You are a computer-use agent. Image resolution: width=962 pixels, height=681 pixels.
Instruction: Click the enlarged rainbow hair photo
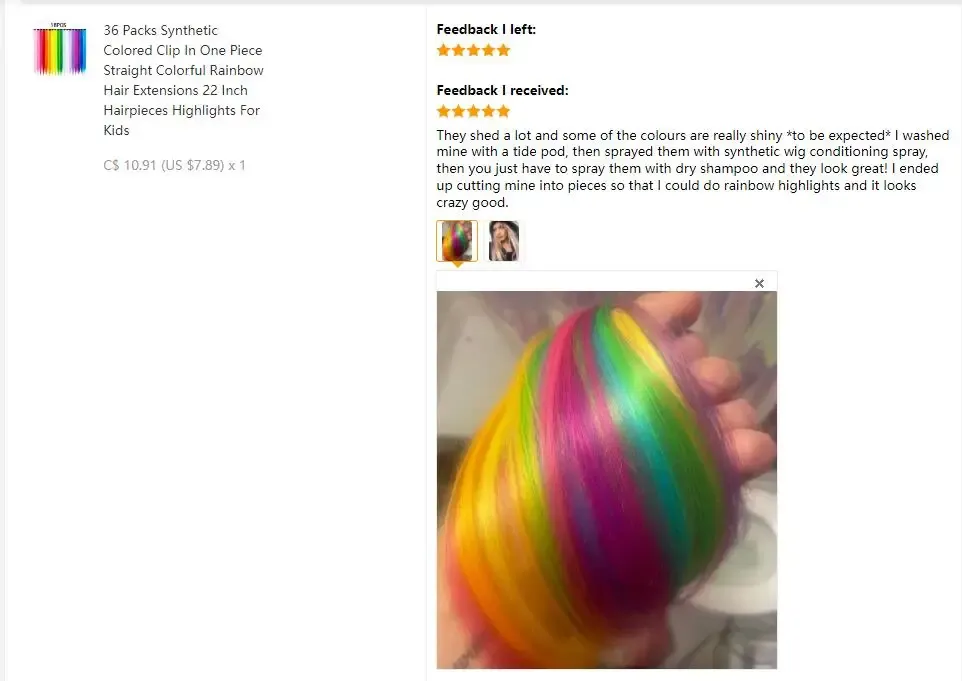tap(606, 480)
